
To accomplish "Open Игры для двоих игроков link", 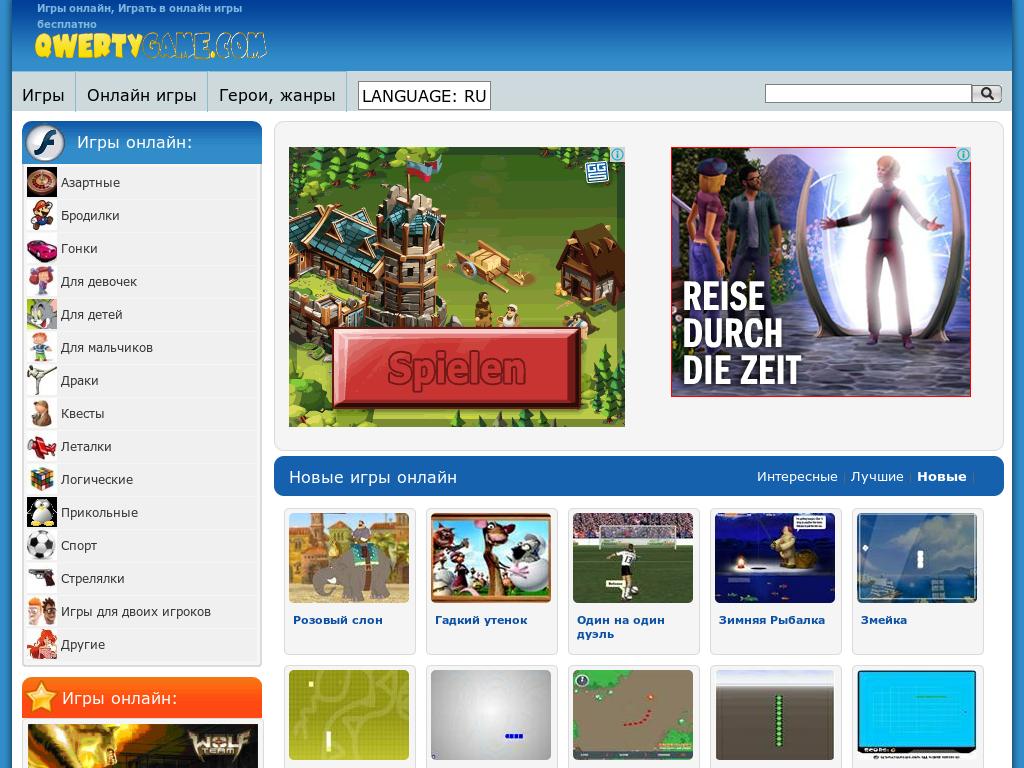I will click(136, 612).
